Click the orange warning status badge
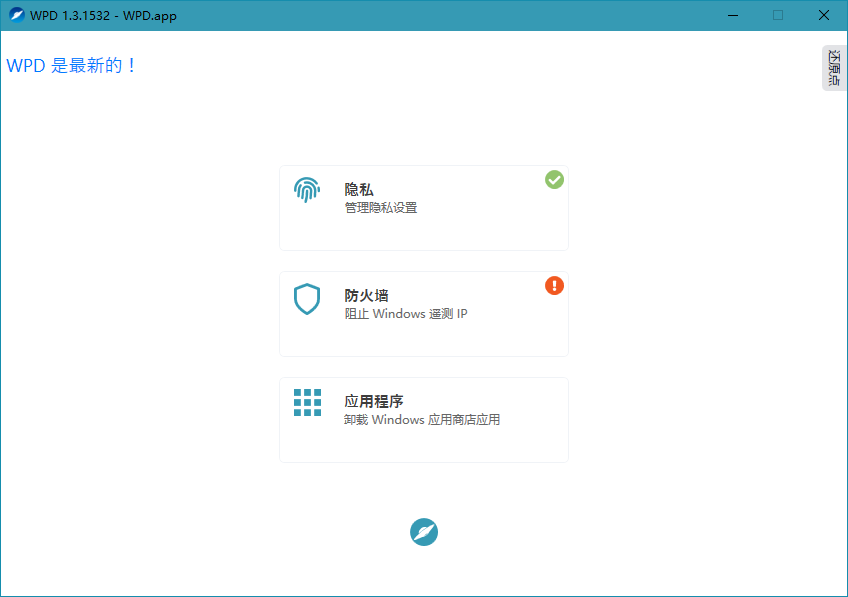 pos(554,286)
